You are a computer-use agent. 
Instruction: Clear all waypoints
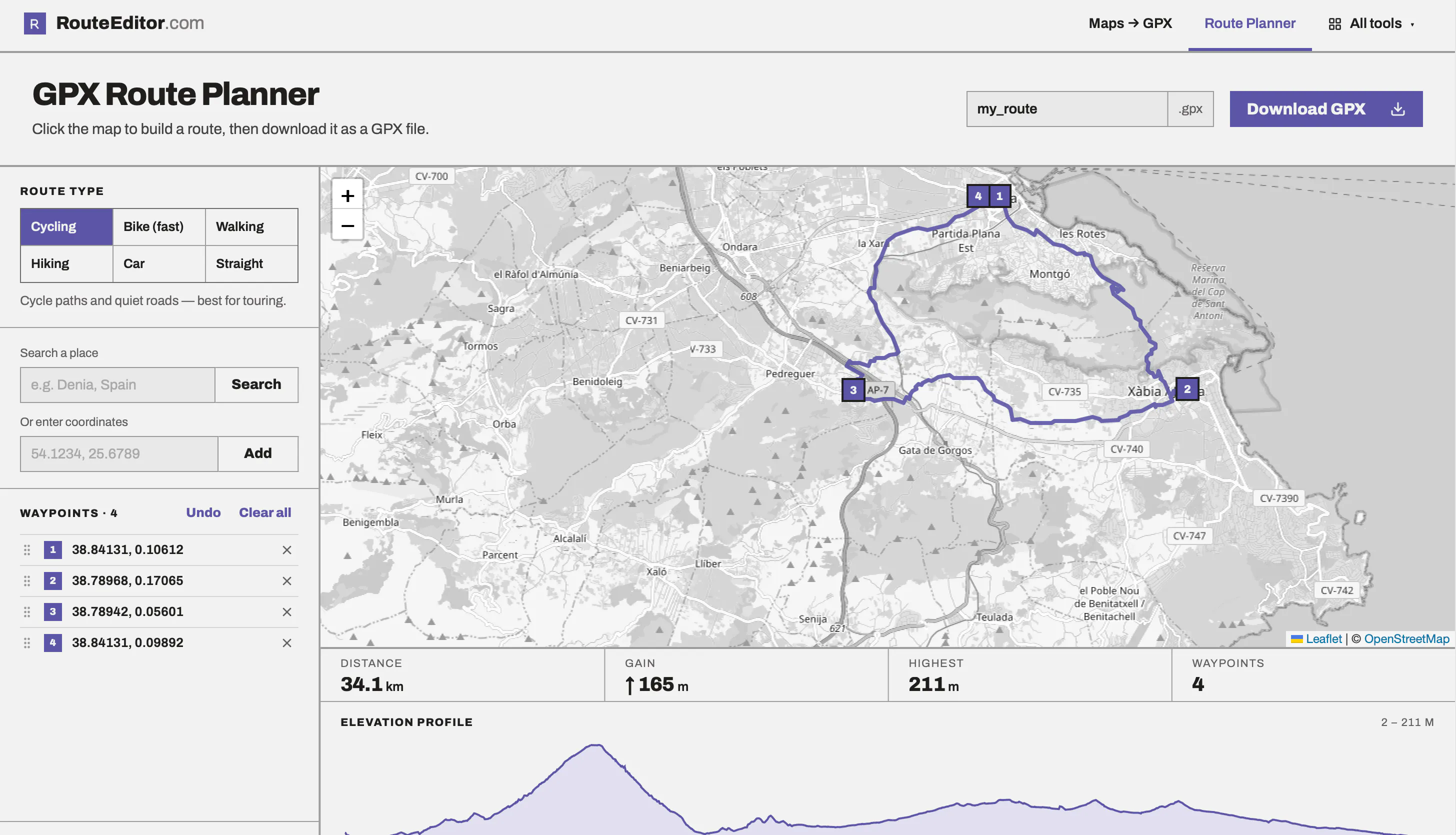(265, 512)
